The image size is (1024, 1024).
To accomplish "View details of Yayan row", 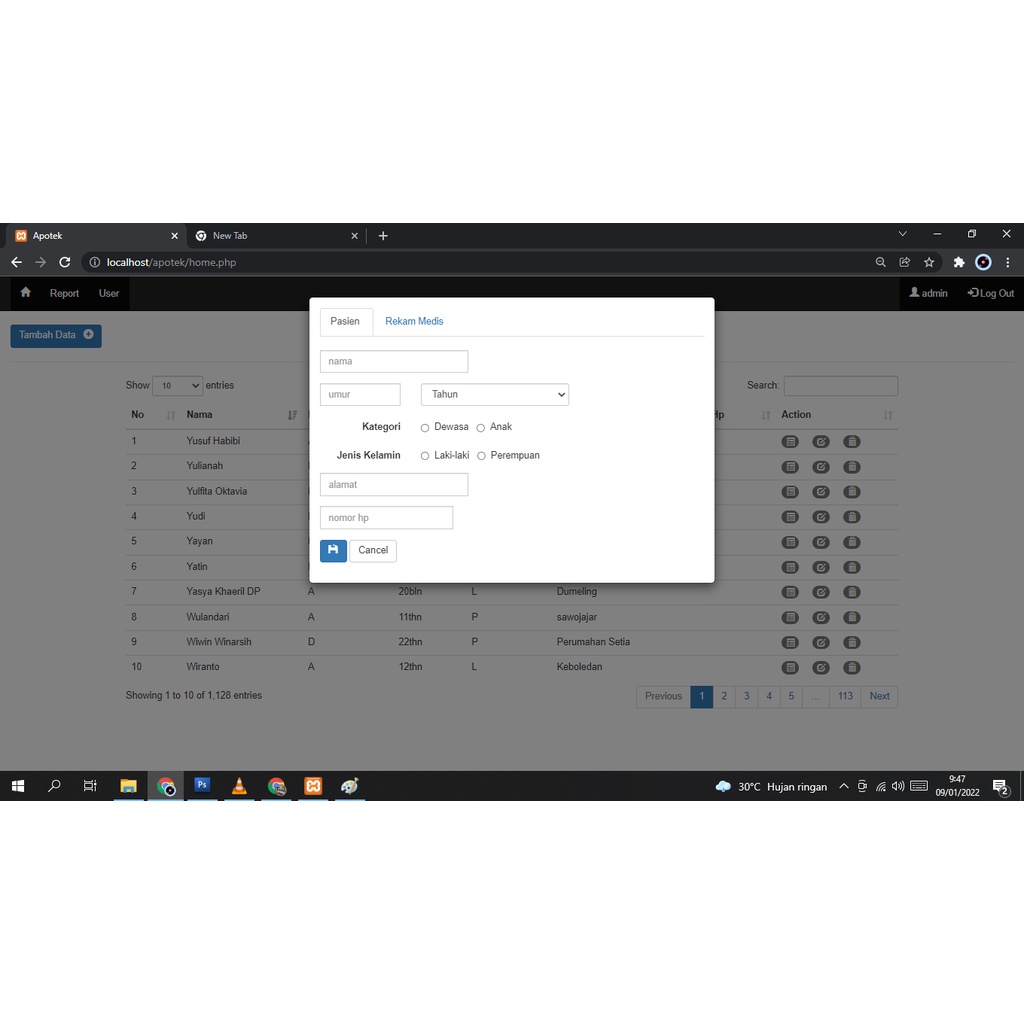I will 790,542.
